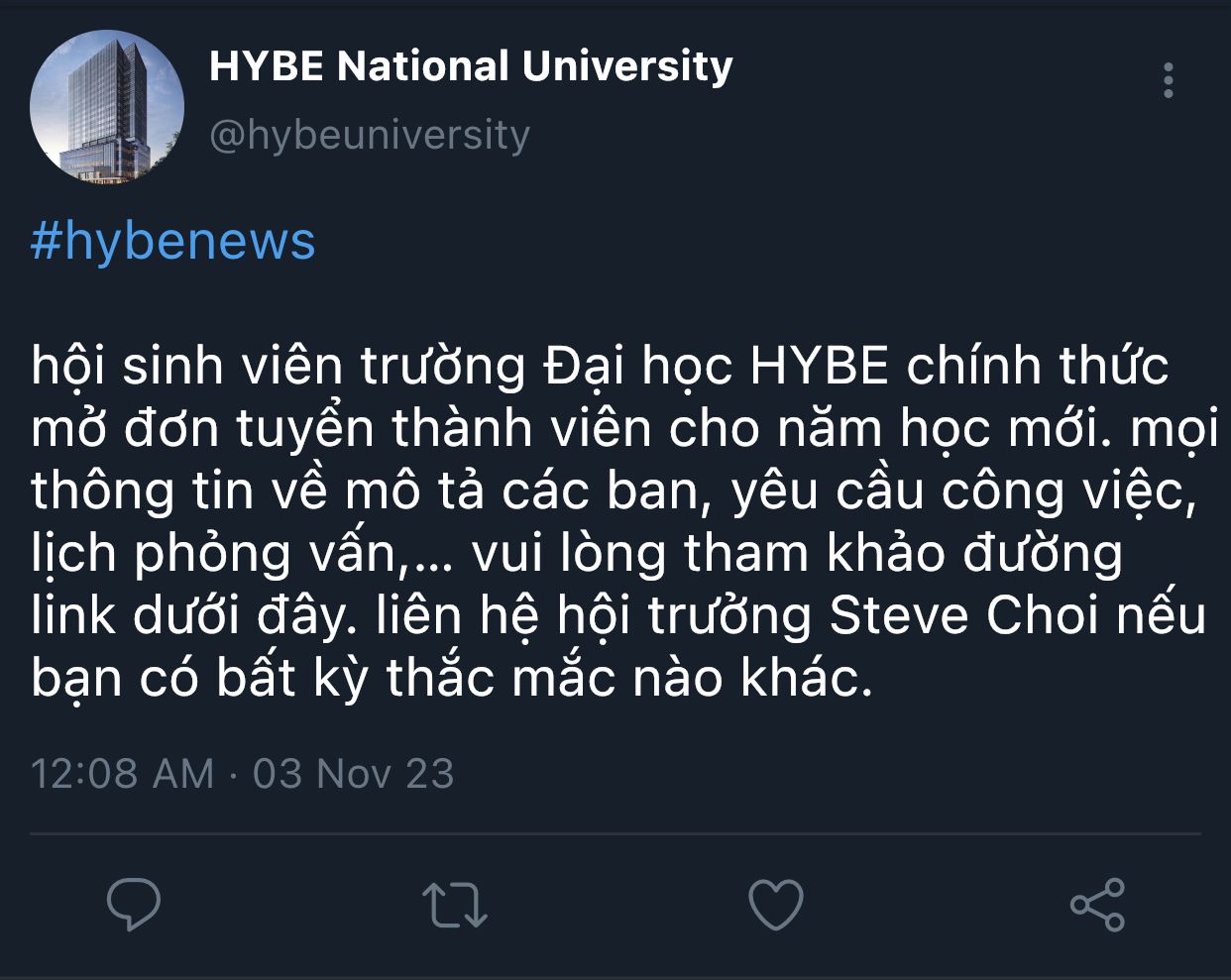
Task: Open the @hybeuniversity handle
Action: pyautogui.click(x=370, y=135)
